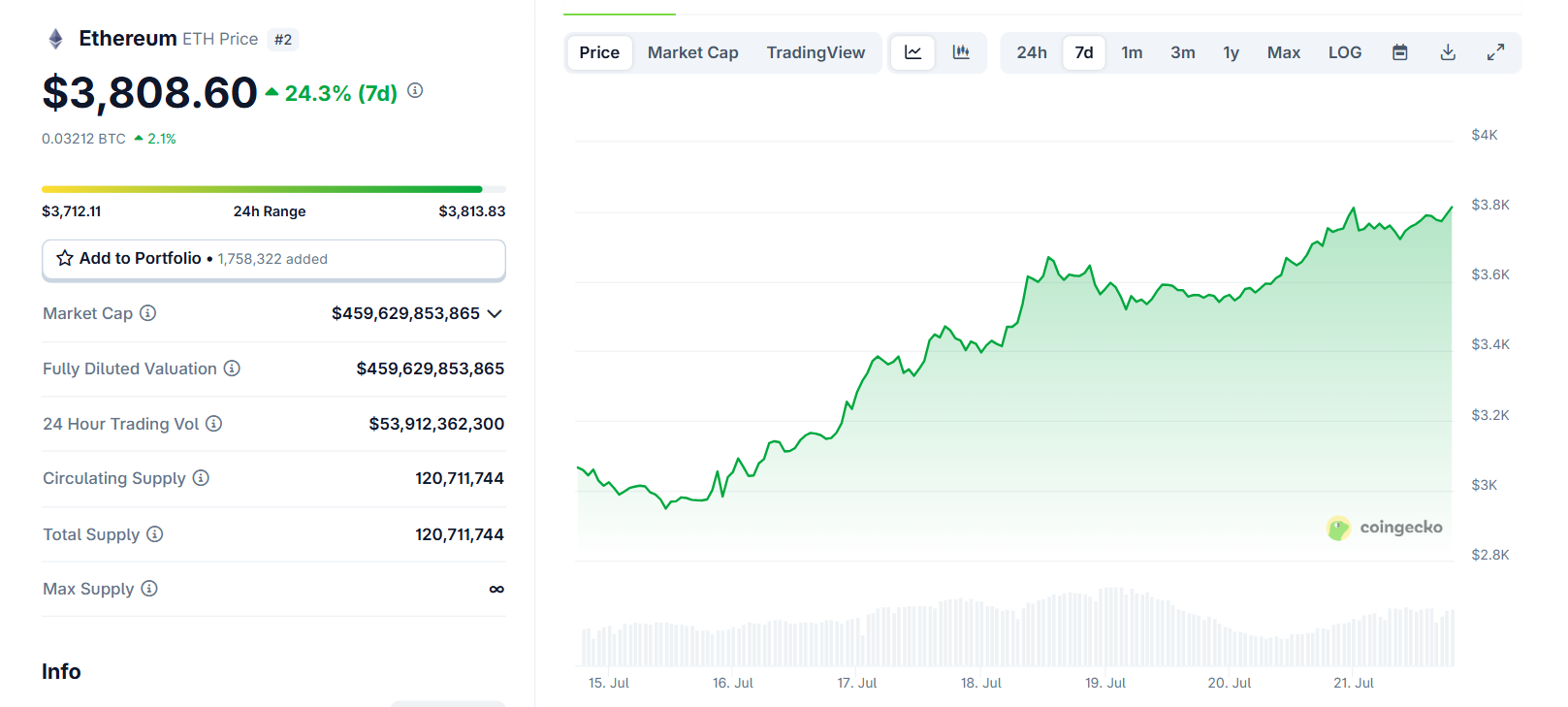Open the calendar date range picker
Viewport: 1568px width, 707px height.
point(1399,52)
